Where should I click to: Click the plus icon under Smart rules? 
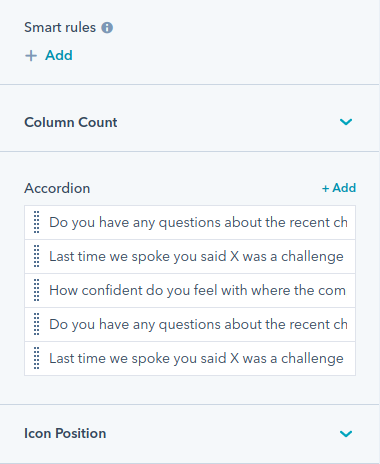(x=31, y=56)
